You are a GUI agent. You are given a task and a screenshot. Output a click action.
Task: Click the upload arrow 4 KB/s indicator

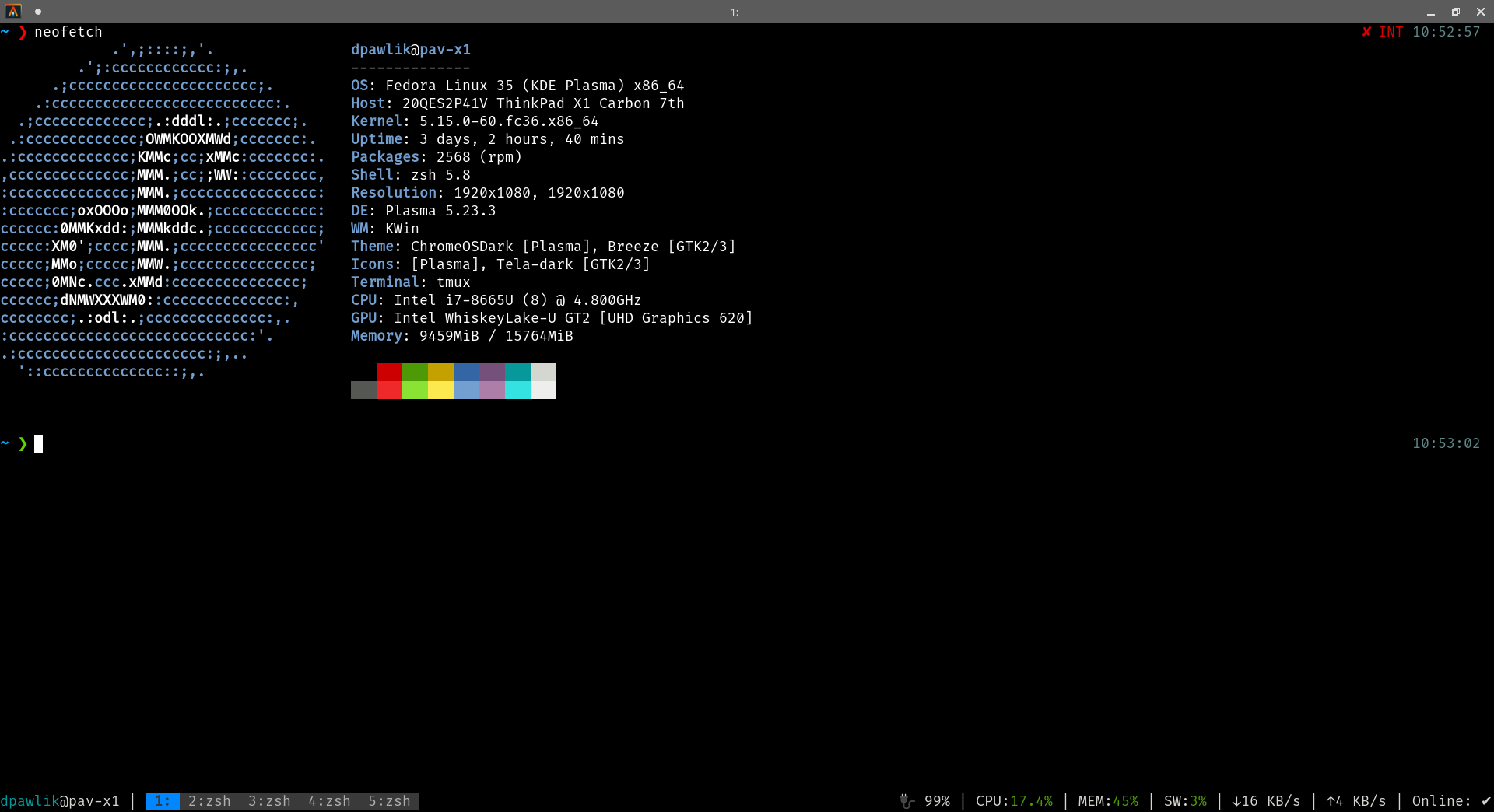pos(1356,801)
